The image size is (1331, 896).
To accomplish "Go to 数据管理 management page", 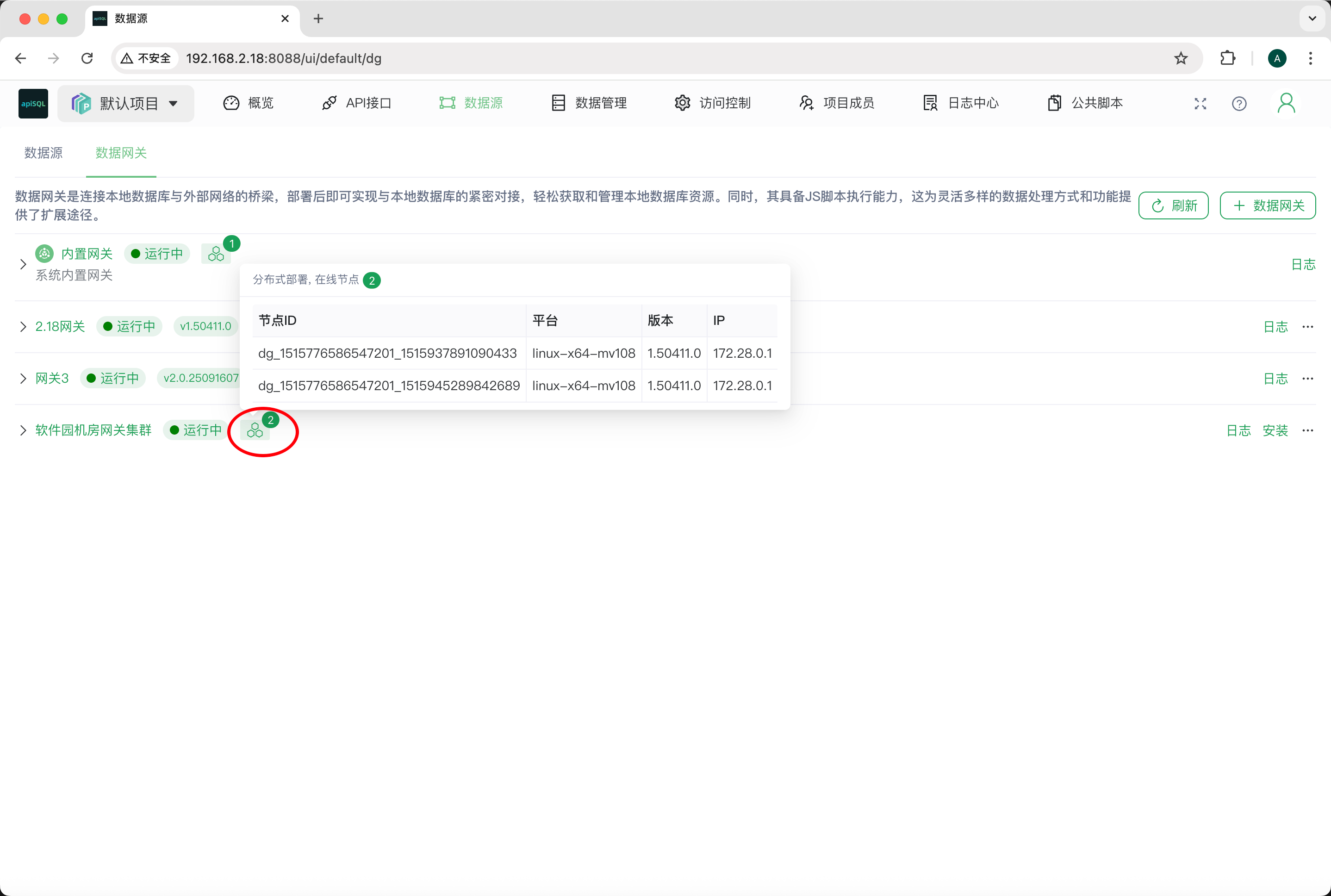I will pos(589,103).
